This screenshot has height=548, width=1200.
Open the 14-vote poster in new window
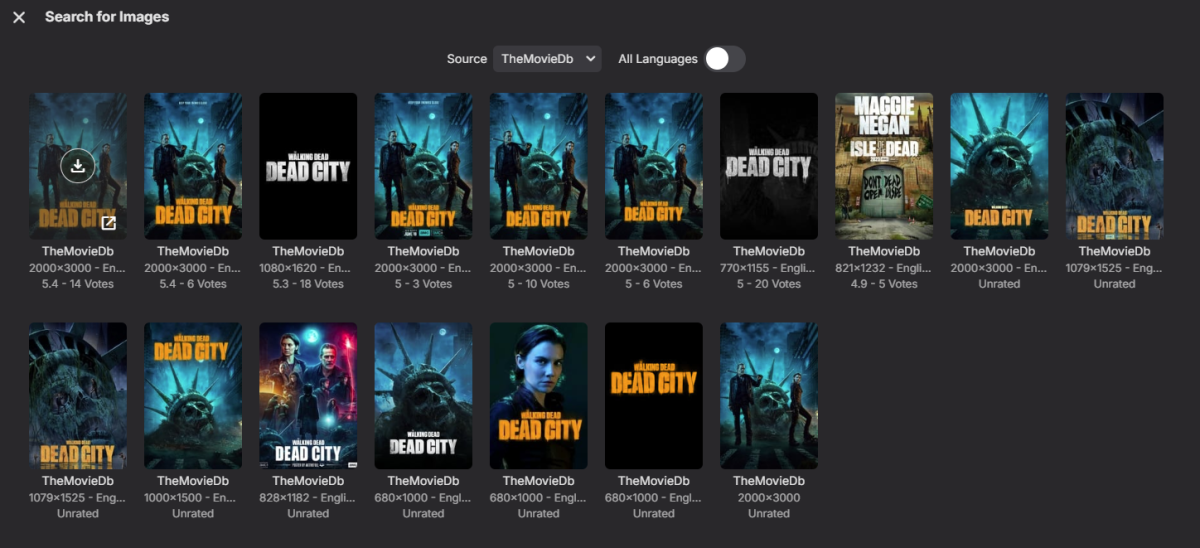(x=108, y=223)
